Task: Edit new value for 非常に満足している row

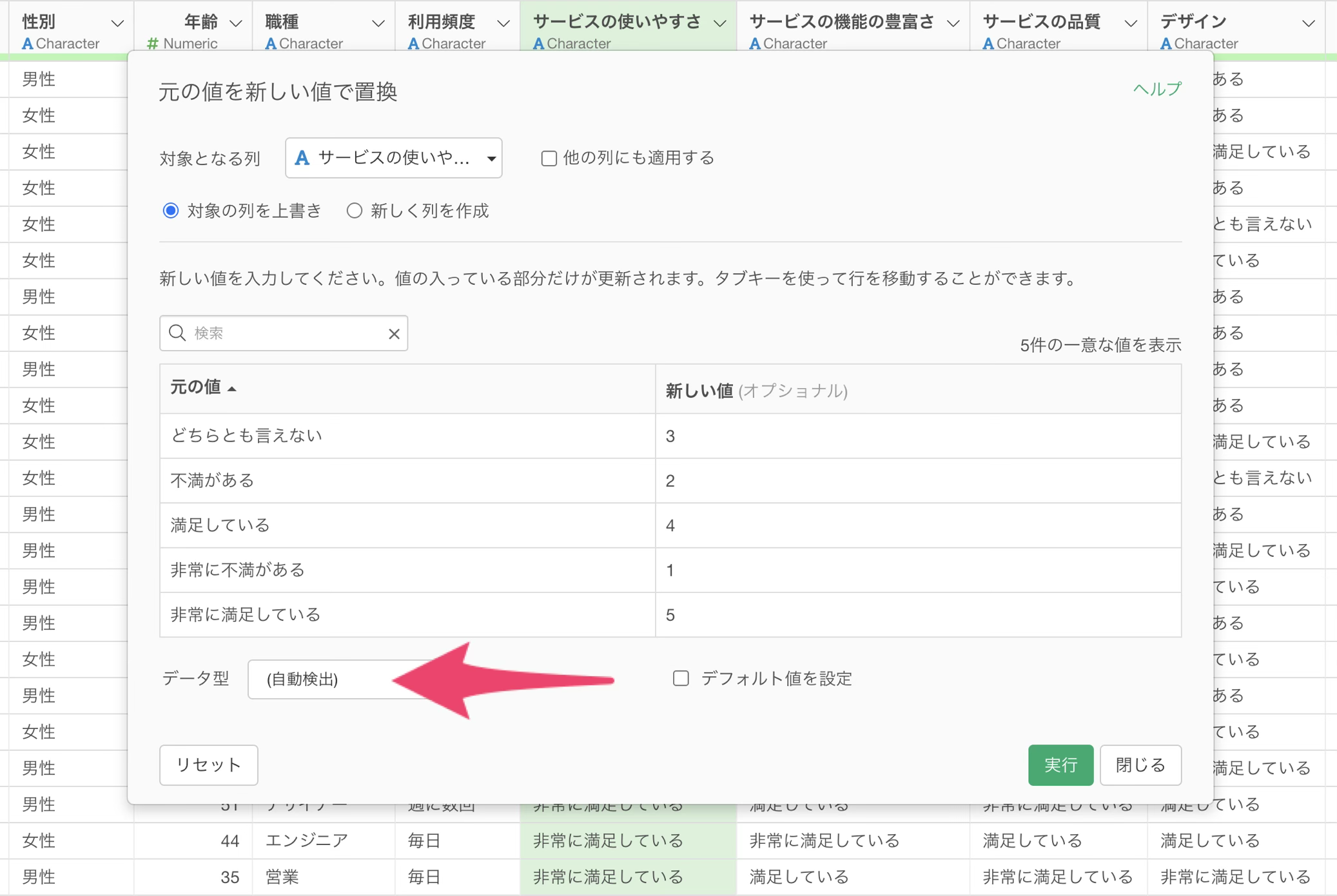Action: tap(918, 615)
